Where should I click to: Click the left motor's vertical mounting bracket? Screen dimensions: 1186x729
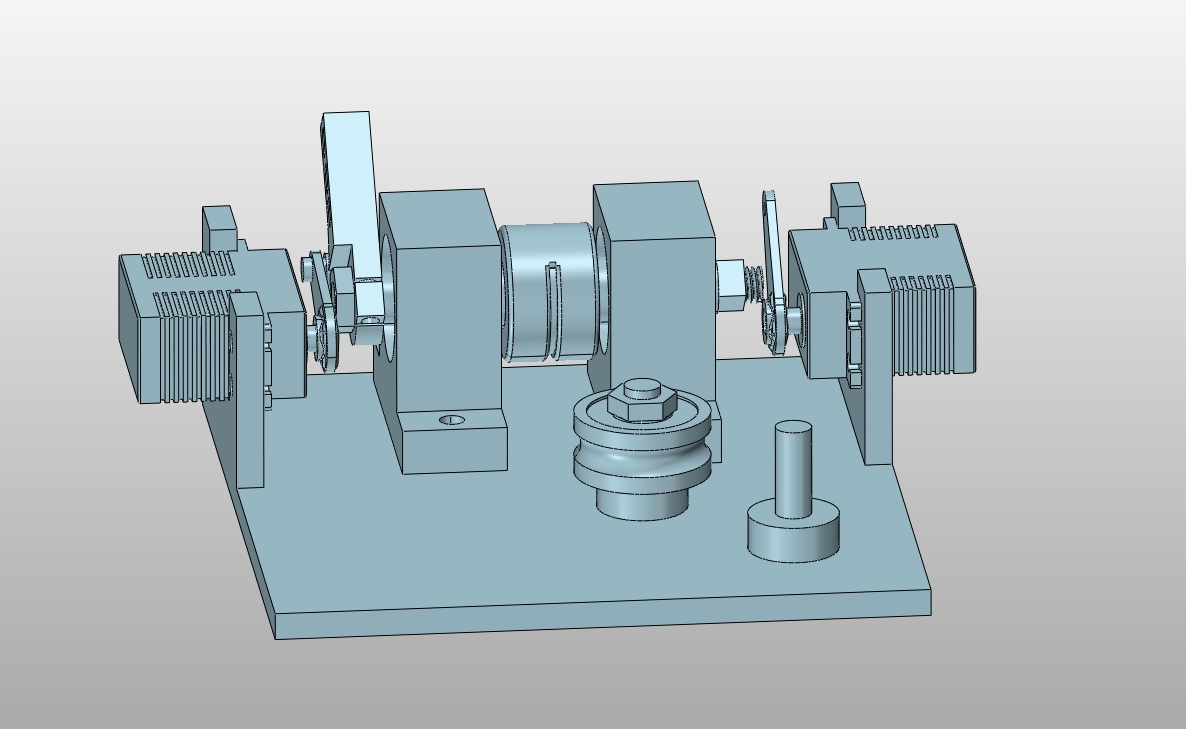[x=248, y=400]
